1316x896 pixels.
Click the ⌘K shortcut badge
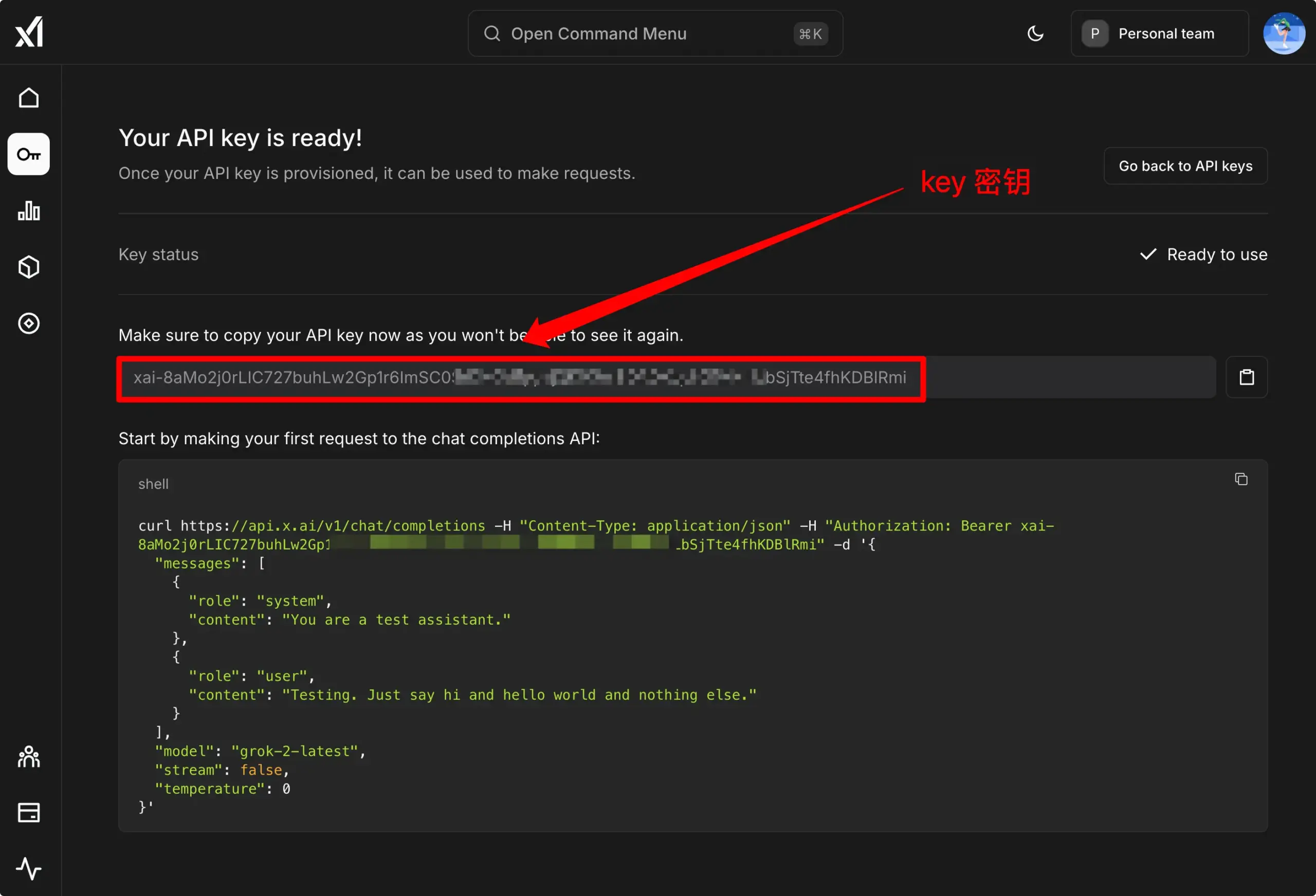(x=810, y=34)
